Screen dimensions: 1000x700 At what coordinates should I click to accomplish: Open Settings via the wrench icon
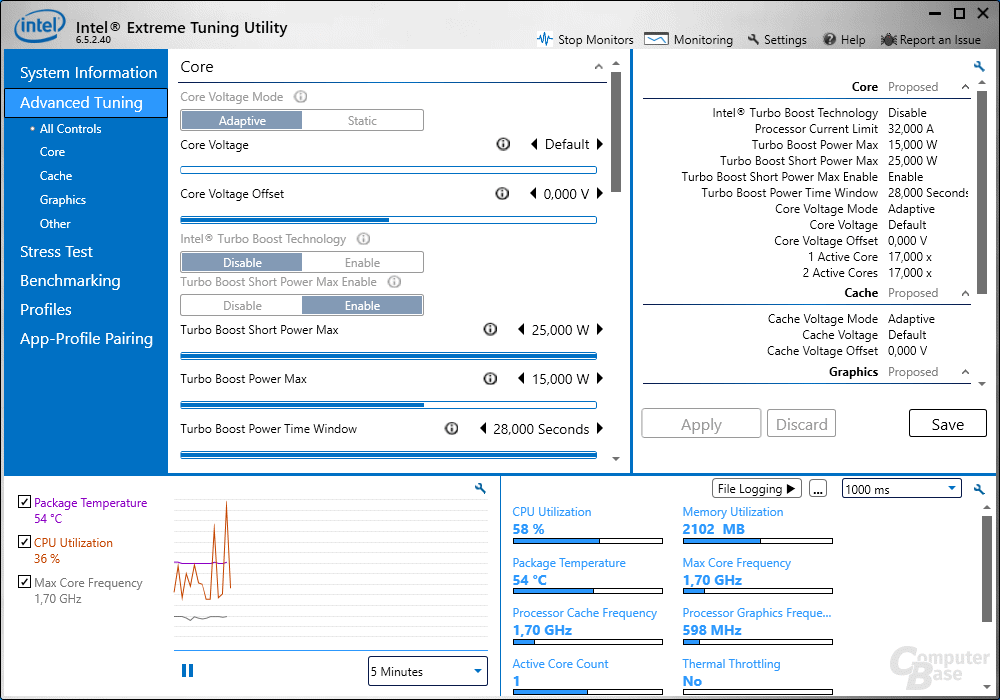tap(753, 40)
